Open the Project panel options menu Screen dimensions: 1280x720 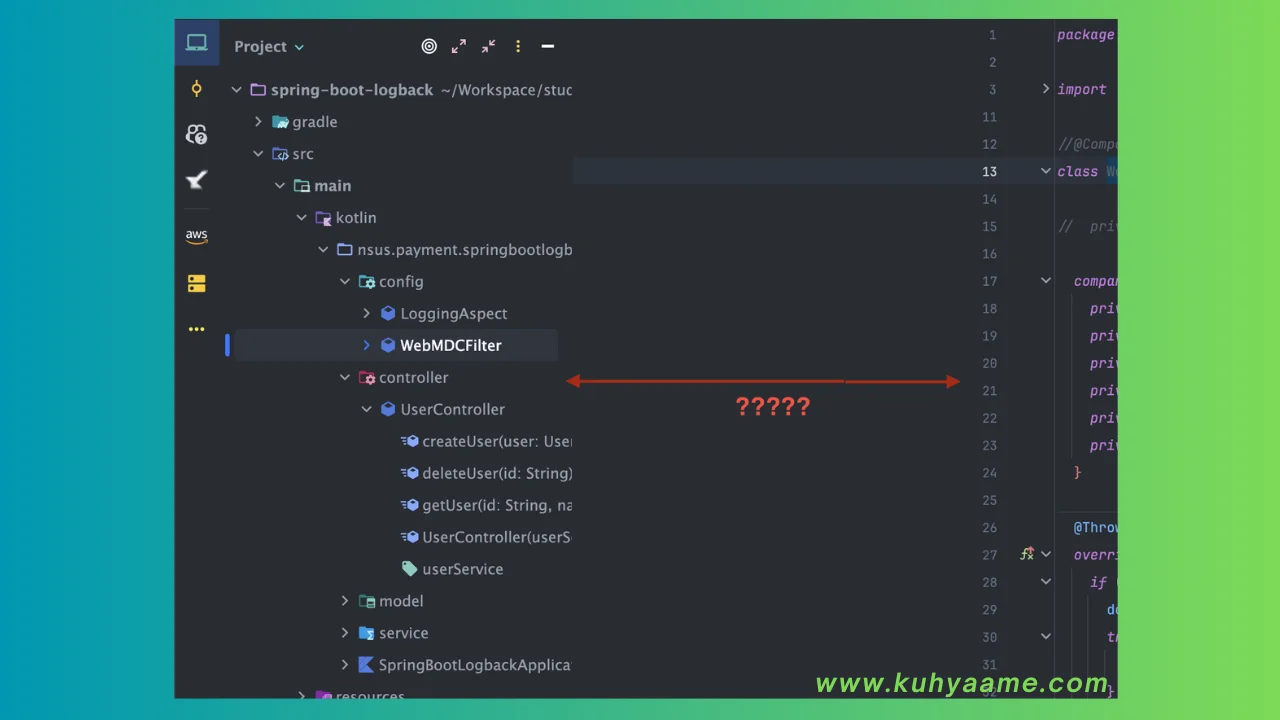point(518,46)
